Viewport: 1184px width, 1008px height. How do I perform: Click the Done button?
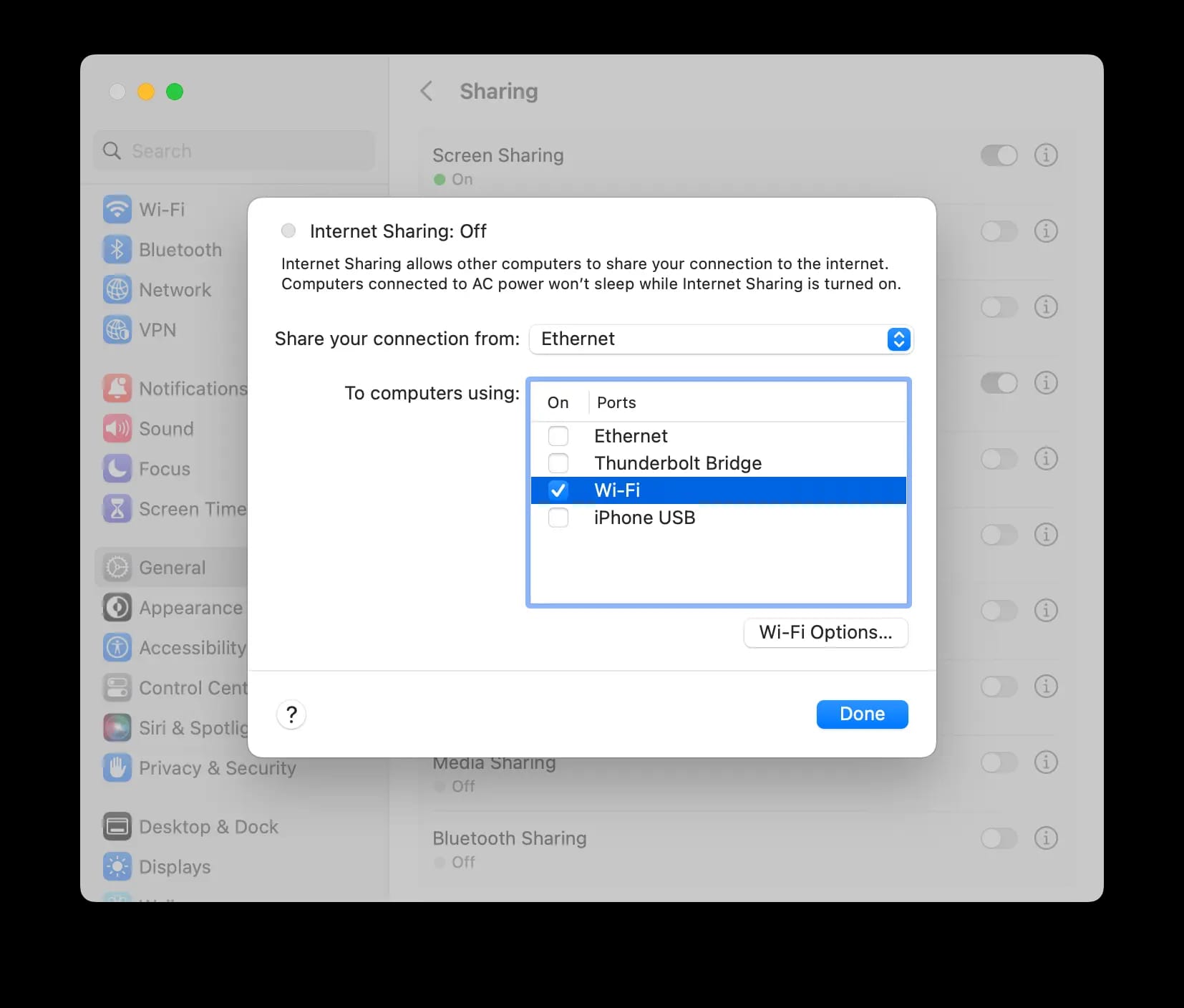[862, 714]
